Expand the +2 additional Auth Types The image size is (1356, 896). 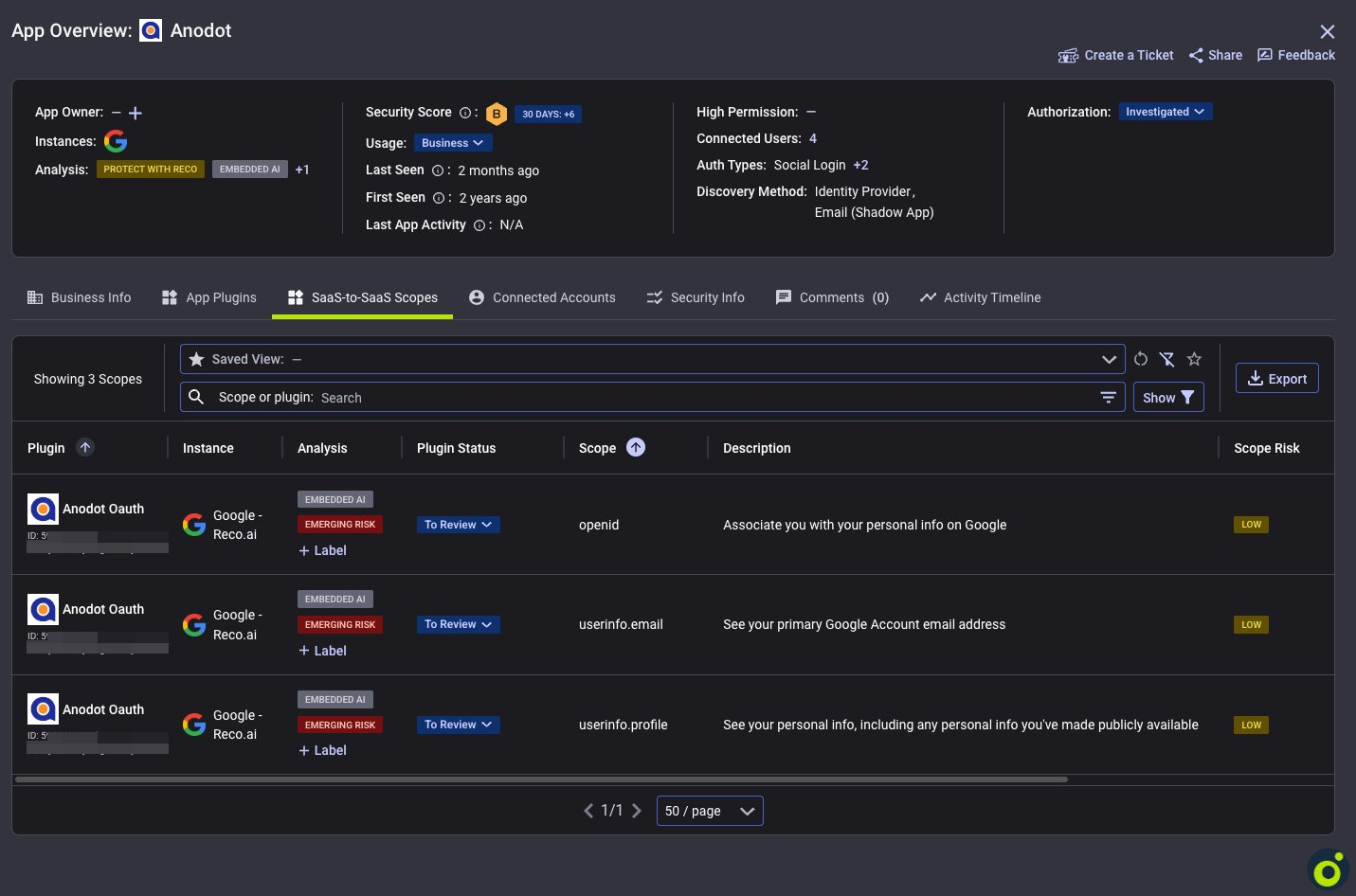(x=860, y=165)
